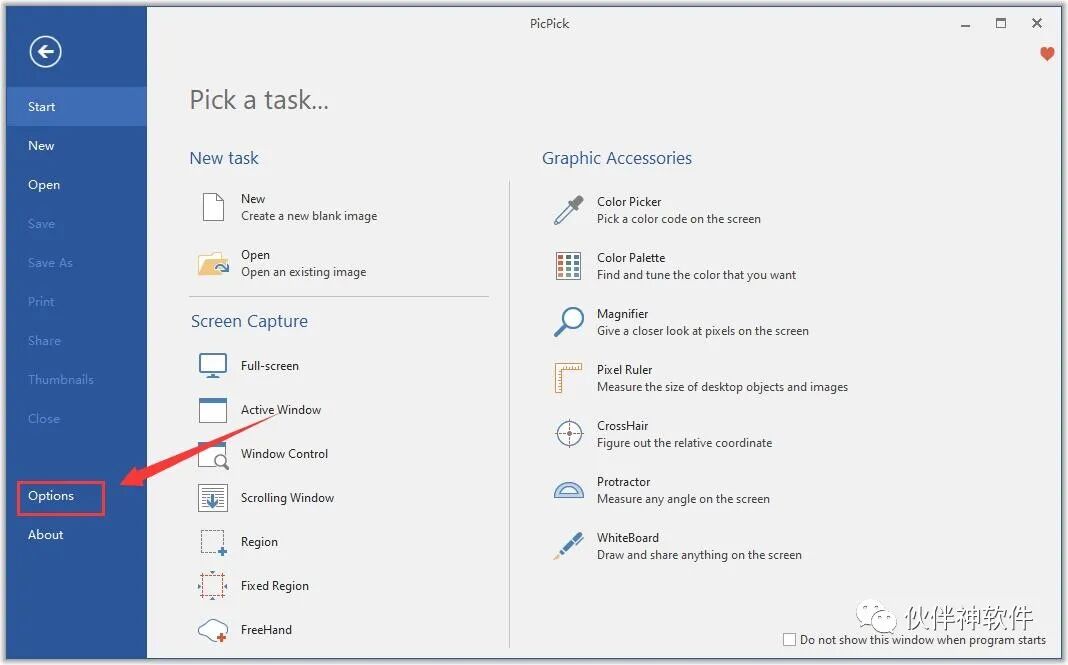Click 'Measure any angle on the screen' text
The width and height of the screenshot is (1068, 665).
(683, 499)
